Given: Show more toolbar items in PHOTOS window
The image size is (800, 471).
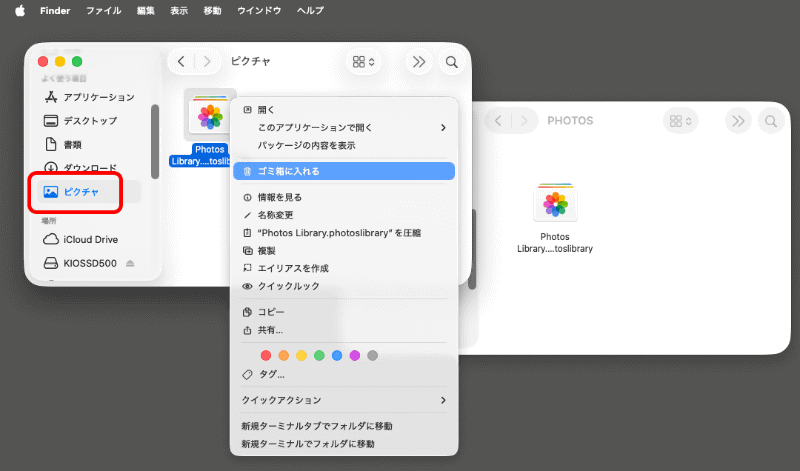Looking at the screenshot, I should [738, 121].
